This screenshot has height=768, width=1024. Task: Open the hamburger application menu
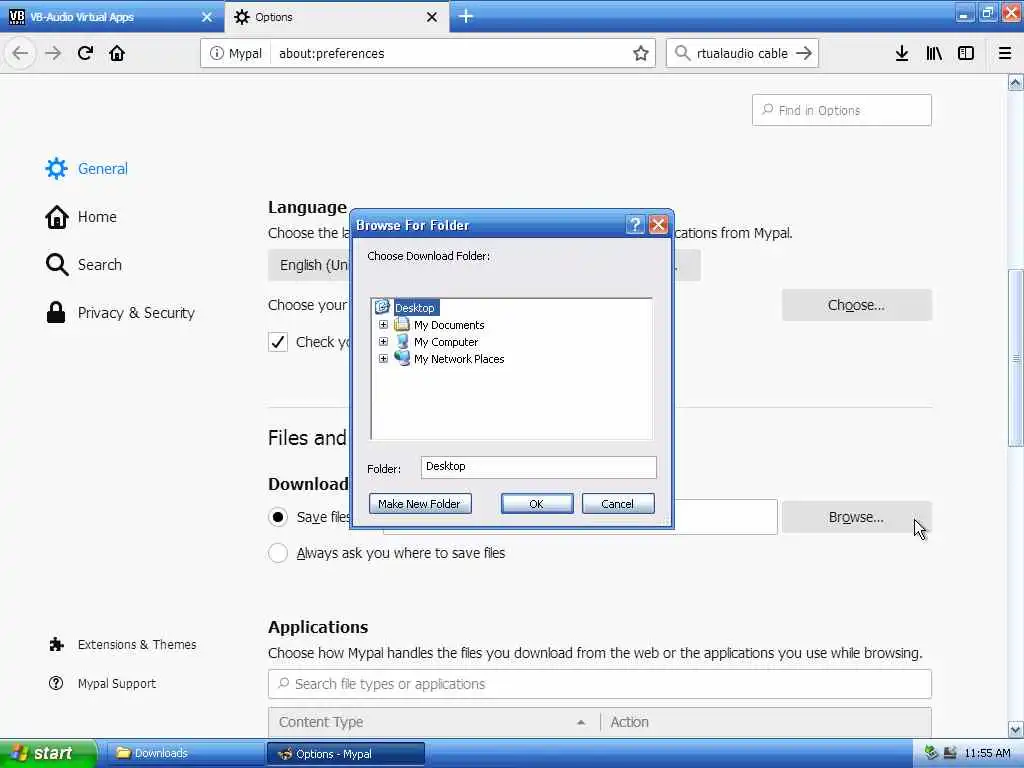1005,53
